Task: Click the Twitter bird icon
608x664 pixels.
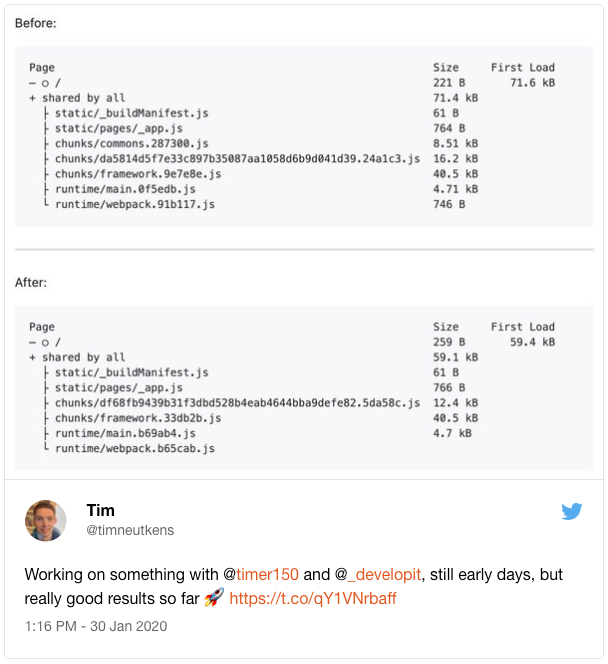Action: tap(572, 511)
